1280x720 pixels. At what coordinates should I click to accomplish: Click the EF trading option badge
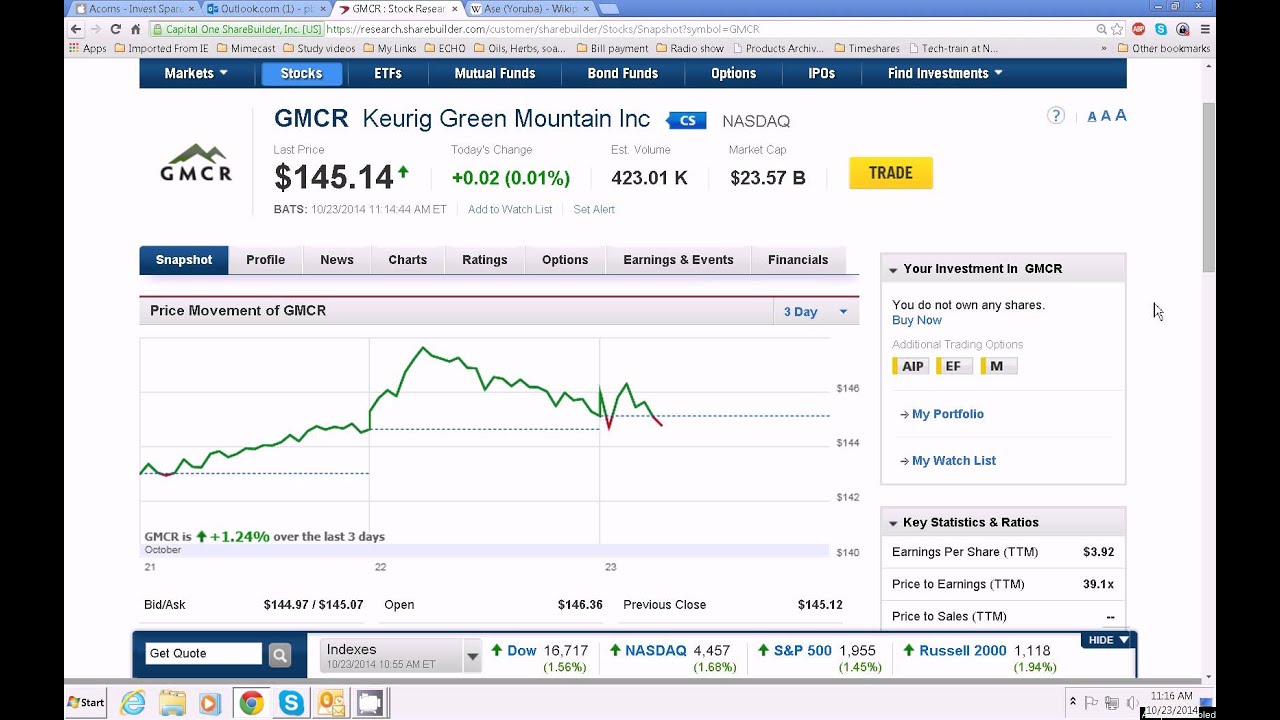(x=954, y=367)
